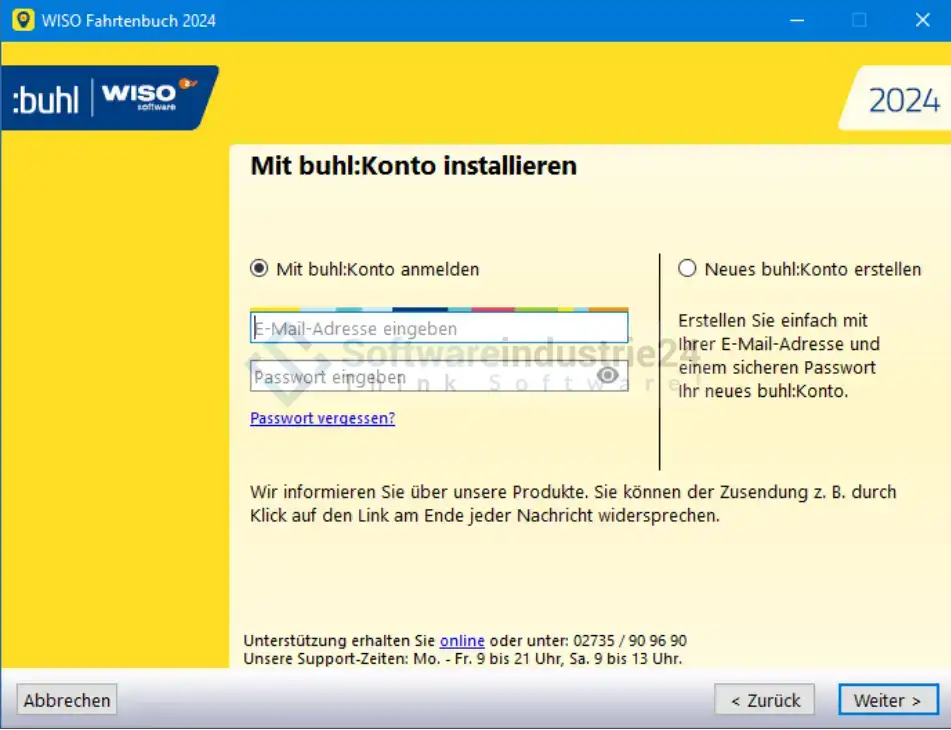Click the new account description text
Image resolution: width=951 pixels, height=730 pixels.
[x=778, y=356]
